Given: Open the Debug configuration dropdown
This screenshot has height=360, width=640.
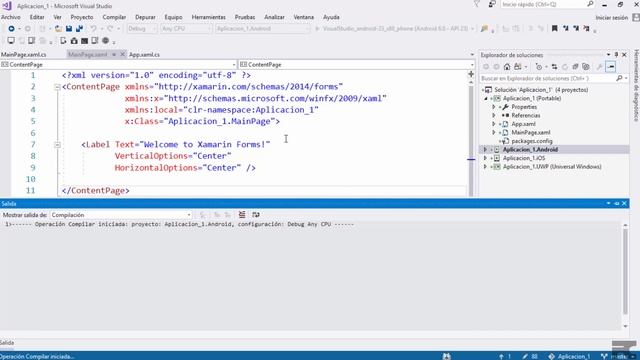Looking at the screenshot, I should pos(142,29).
